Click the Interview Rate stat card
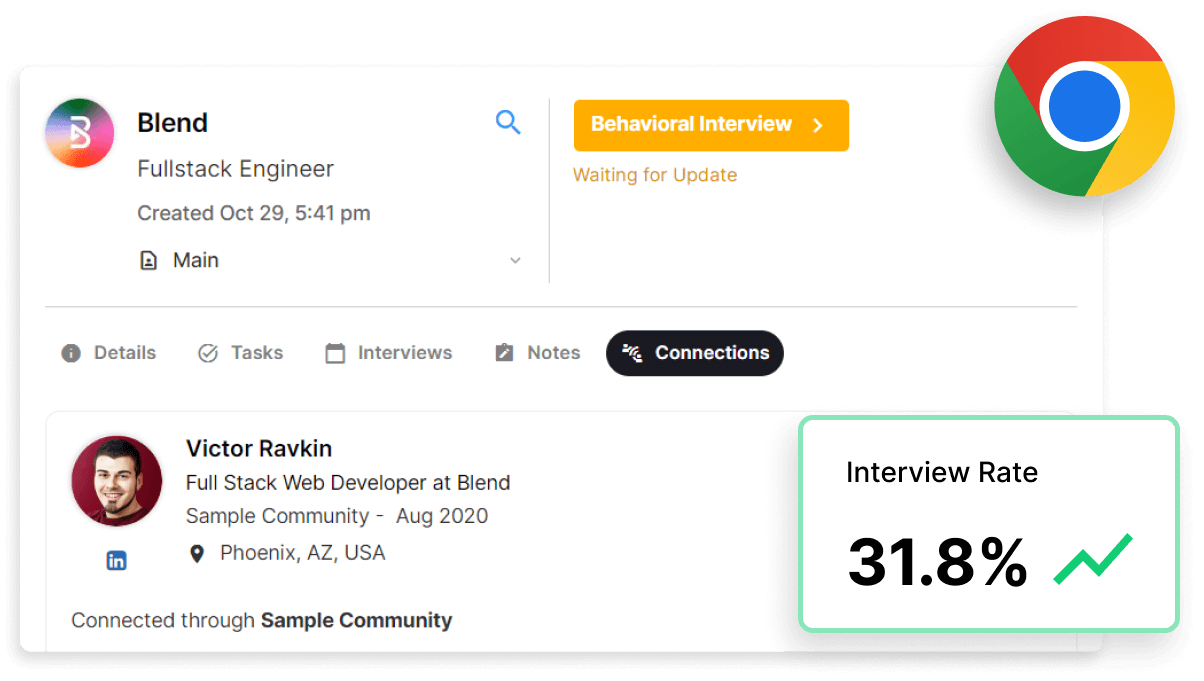Screen dimensions: 1204x681 tap(988, 524)
